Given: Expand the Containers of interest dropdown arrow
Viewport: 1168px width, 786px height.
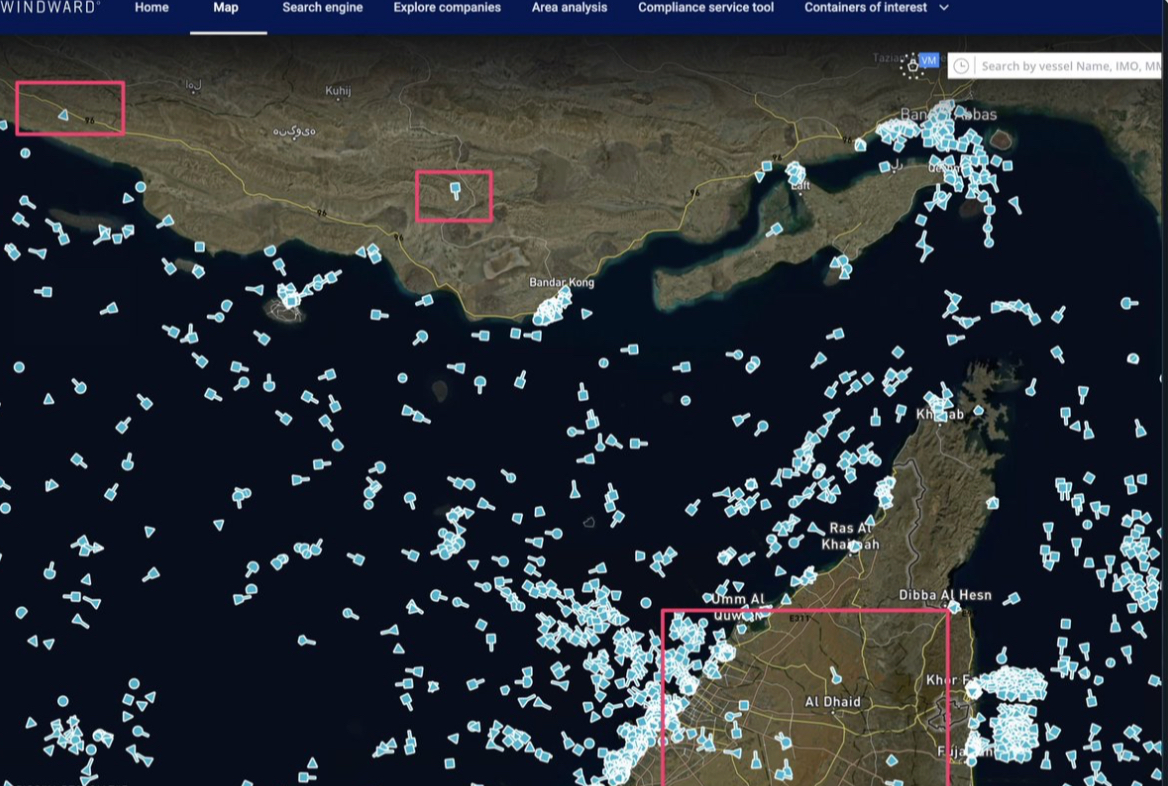Looking at the screenshot, I should tap(944, 8).
